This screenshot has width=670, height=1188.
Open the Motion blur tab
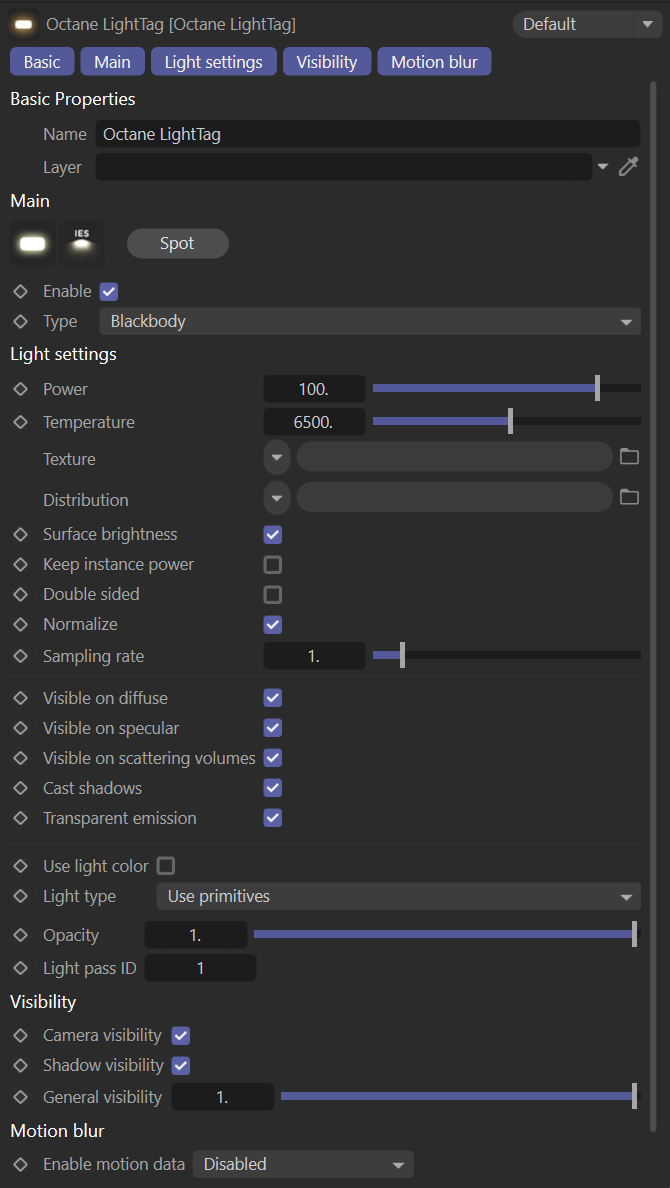(434, 62)
